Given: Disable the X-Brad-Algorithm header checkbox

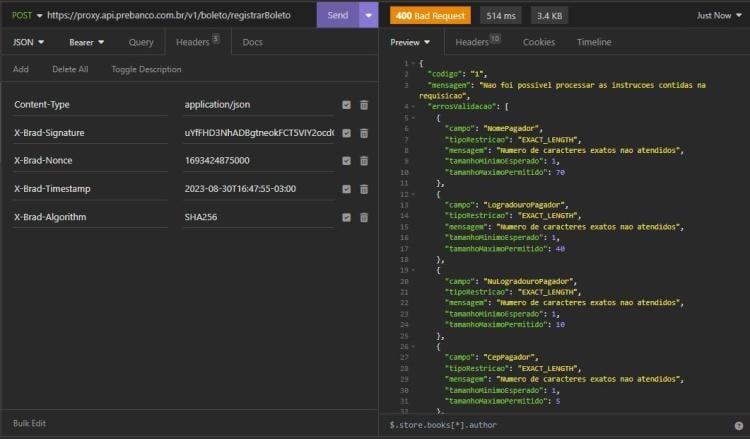Looking at the screenshot, I should [x=346, y=217].
